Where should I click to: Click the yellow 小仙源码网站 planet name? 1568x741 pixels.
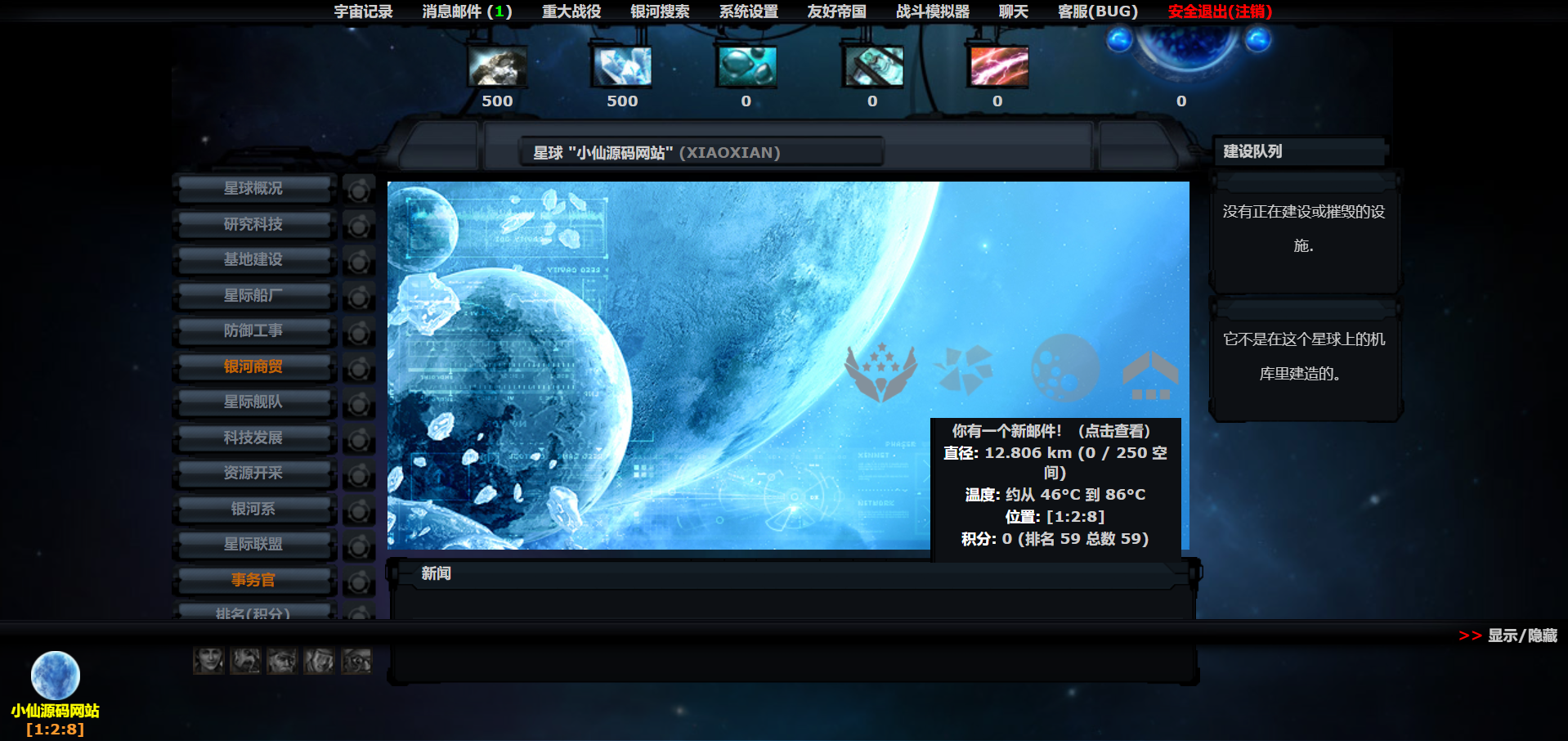pos(55,711)
